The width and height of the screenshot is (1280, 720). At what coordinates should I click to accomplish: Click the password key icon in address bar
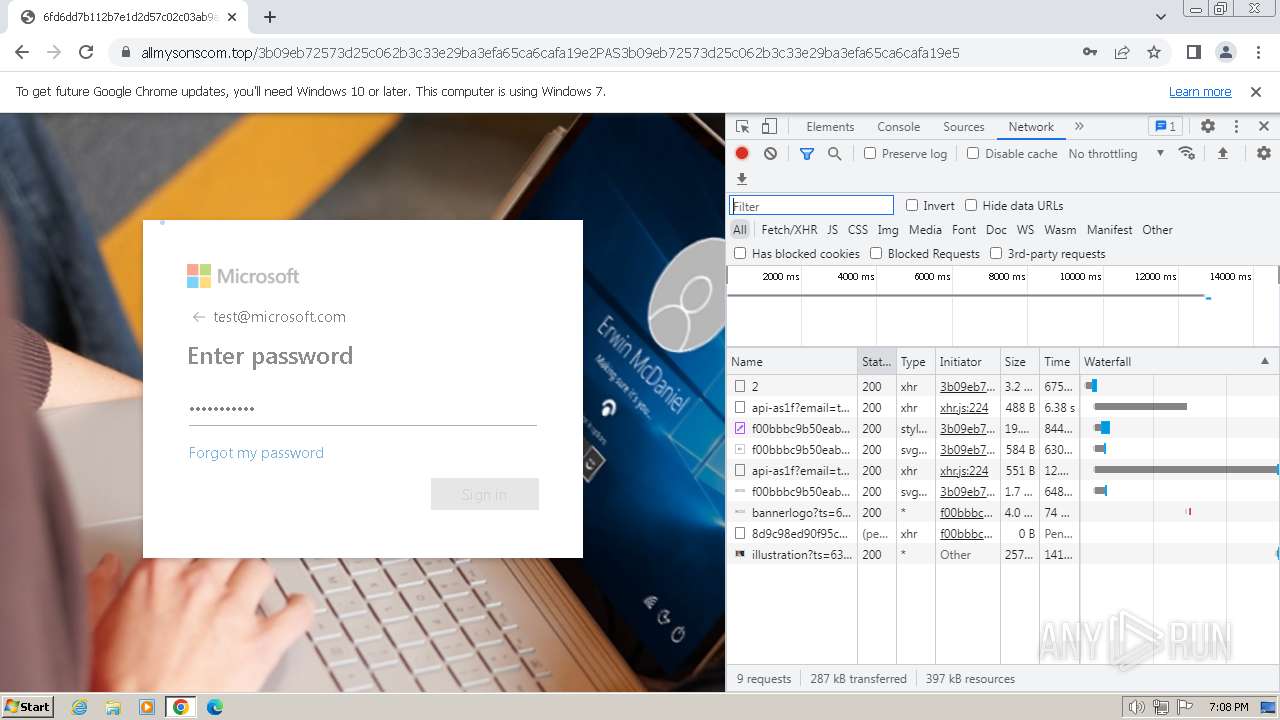[1090, 52]
